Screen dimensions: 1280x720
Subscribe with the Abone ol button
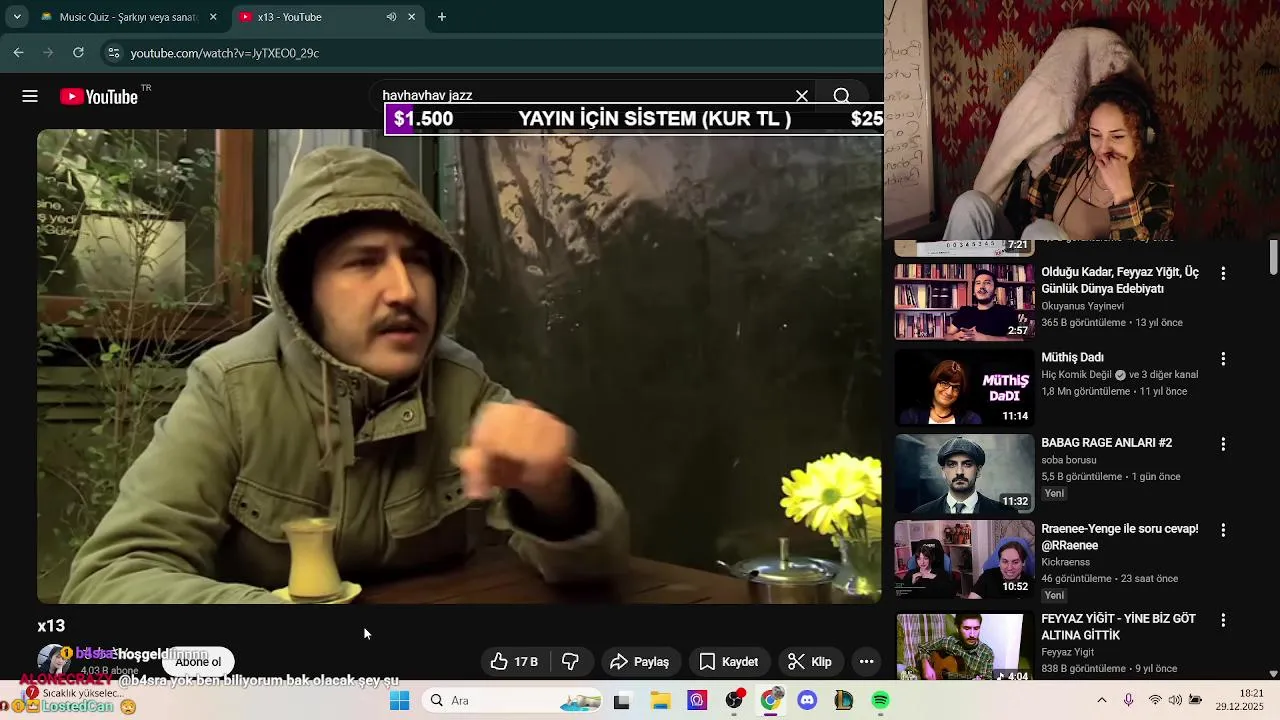pos(198,662)
